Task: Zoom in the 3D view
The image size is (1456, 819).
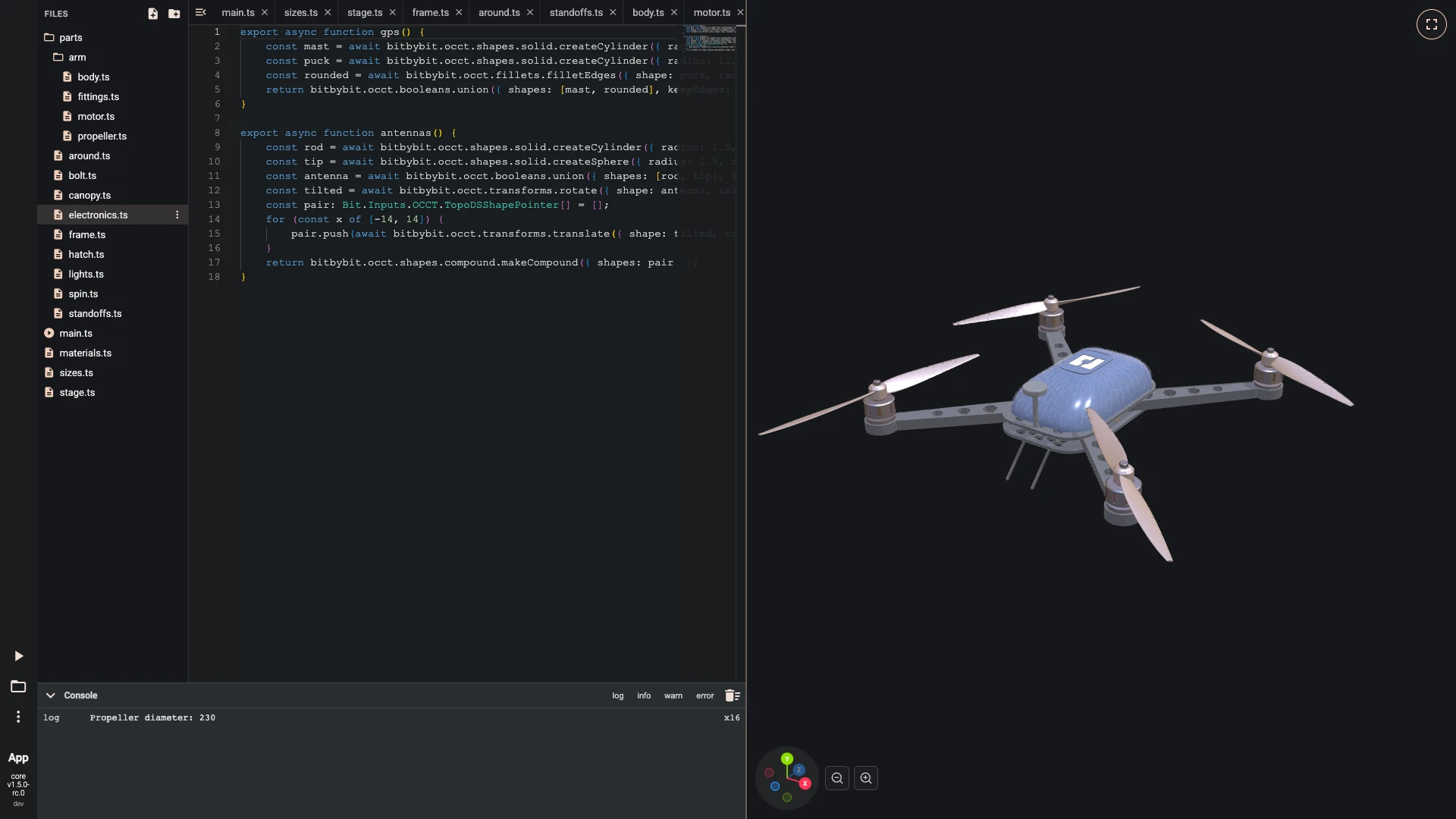Action: tap(866, 778)
